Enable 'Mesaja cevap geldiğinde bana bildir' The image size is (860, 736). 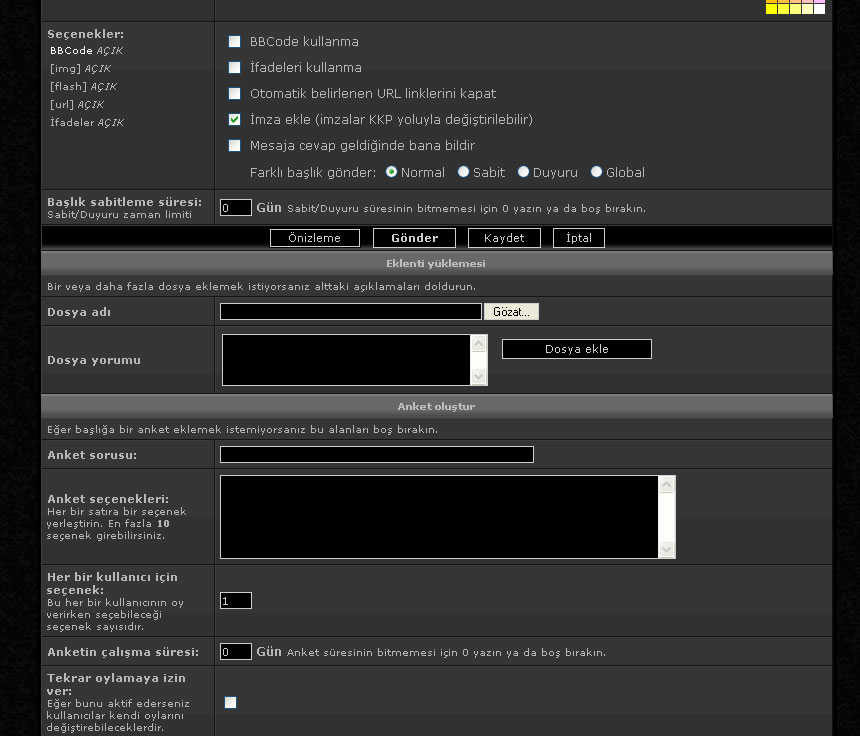tap(234, 145)
